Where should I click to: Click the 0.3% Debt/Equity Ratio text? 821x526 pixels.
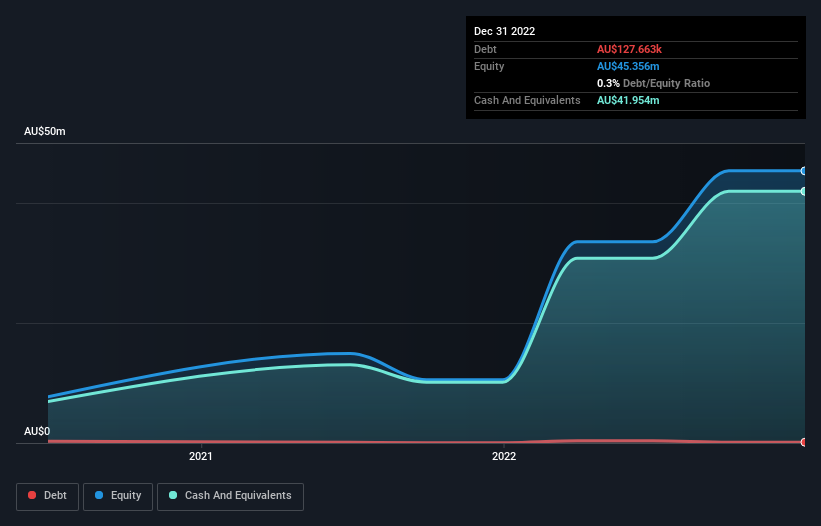pos(653,83)
